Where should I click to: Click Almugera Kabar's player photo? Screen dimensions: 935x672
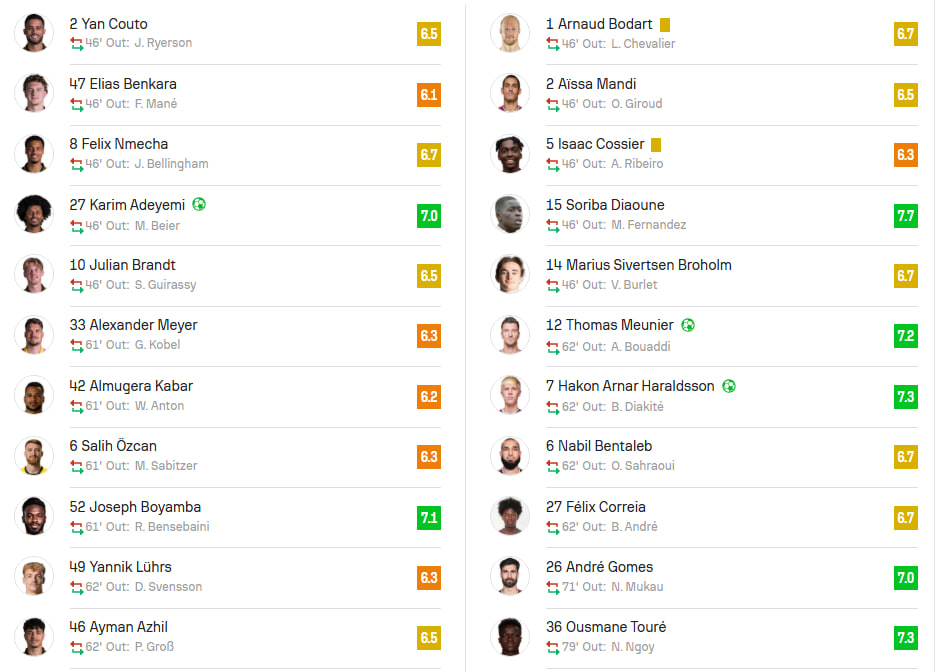pyautogui.click(x=34, y=396)
